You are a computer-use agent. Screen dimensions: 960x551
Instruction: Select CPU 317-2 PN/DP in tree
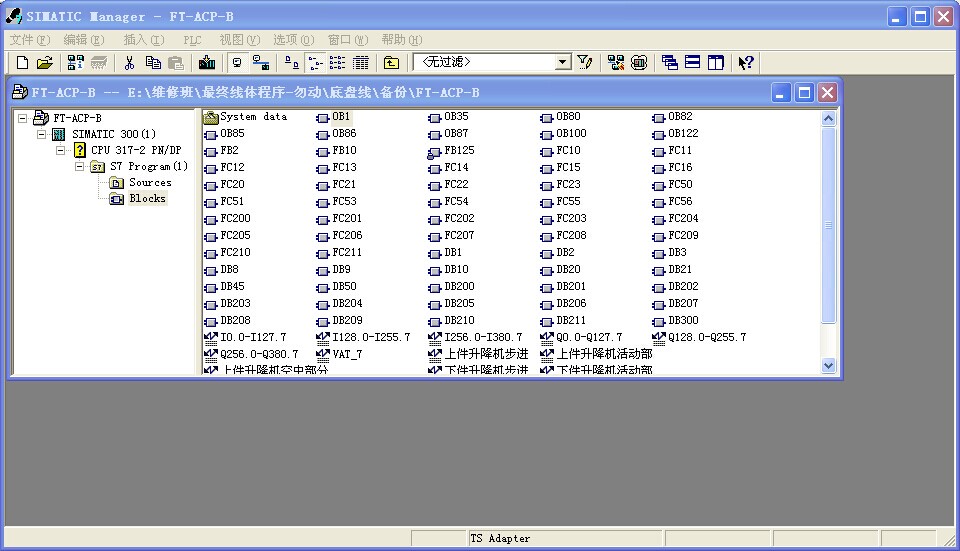click(x=136, y=150)
